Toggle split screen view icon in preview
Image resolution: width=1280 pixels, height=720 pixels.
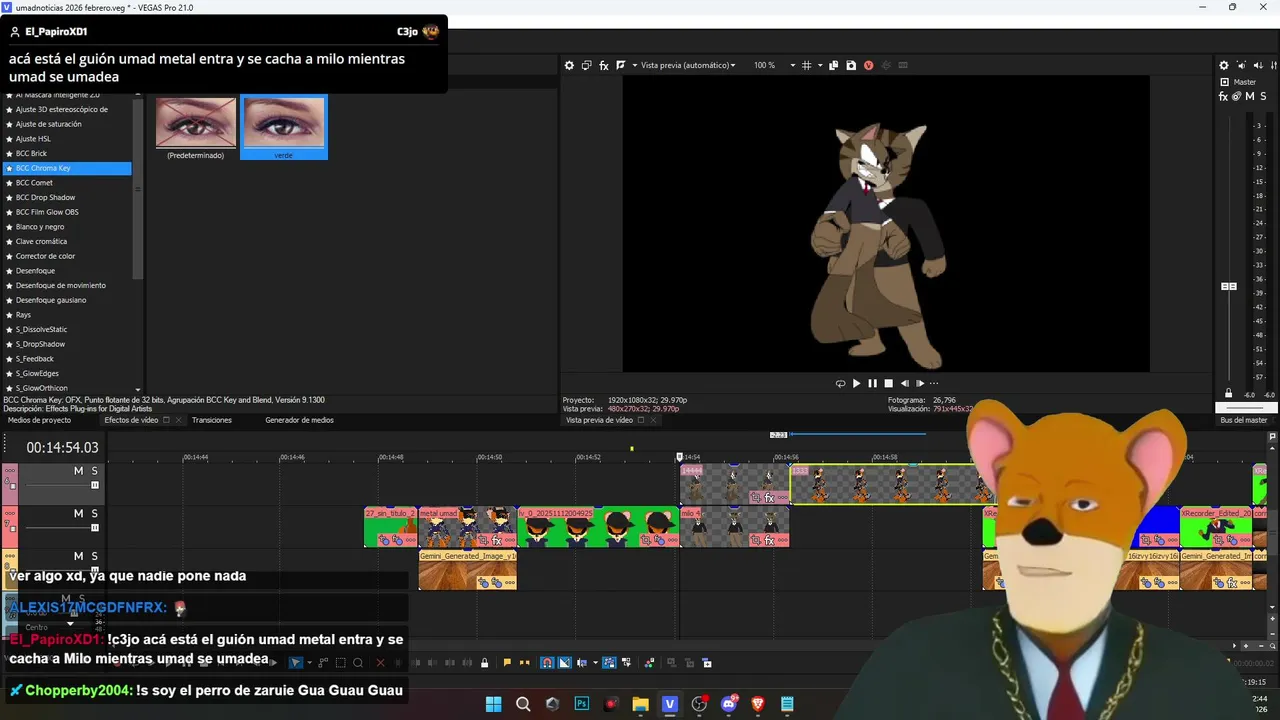tap(621, 65)
